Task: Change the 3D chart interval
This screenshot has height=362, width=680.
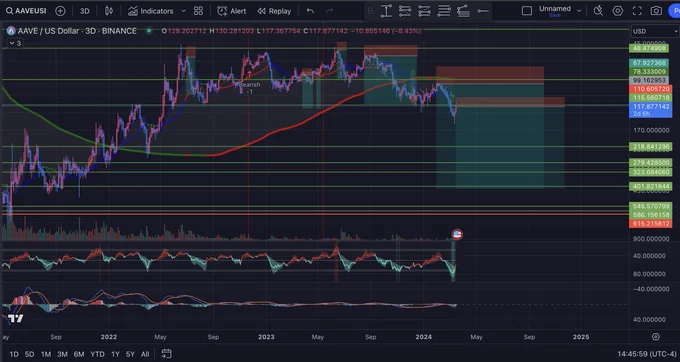Action: point(85,11)
